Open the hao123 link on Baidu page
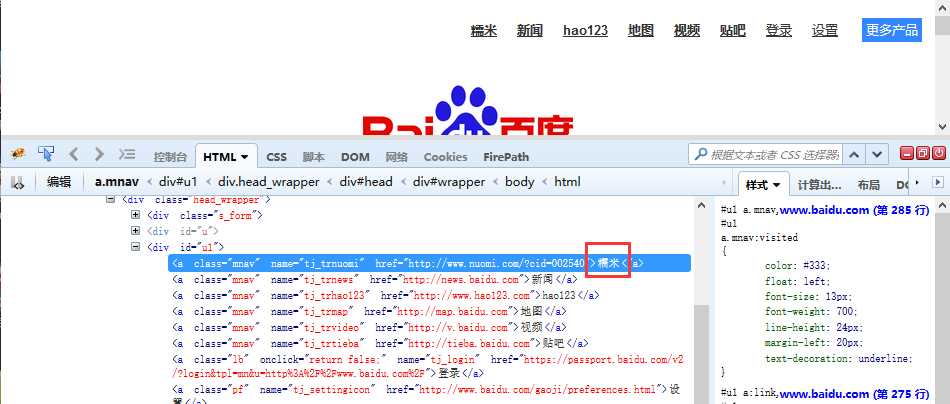This screenshot has width=950, height=404. (585, 30)
